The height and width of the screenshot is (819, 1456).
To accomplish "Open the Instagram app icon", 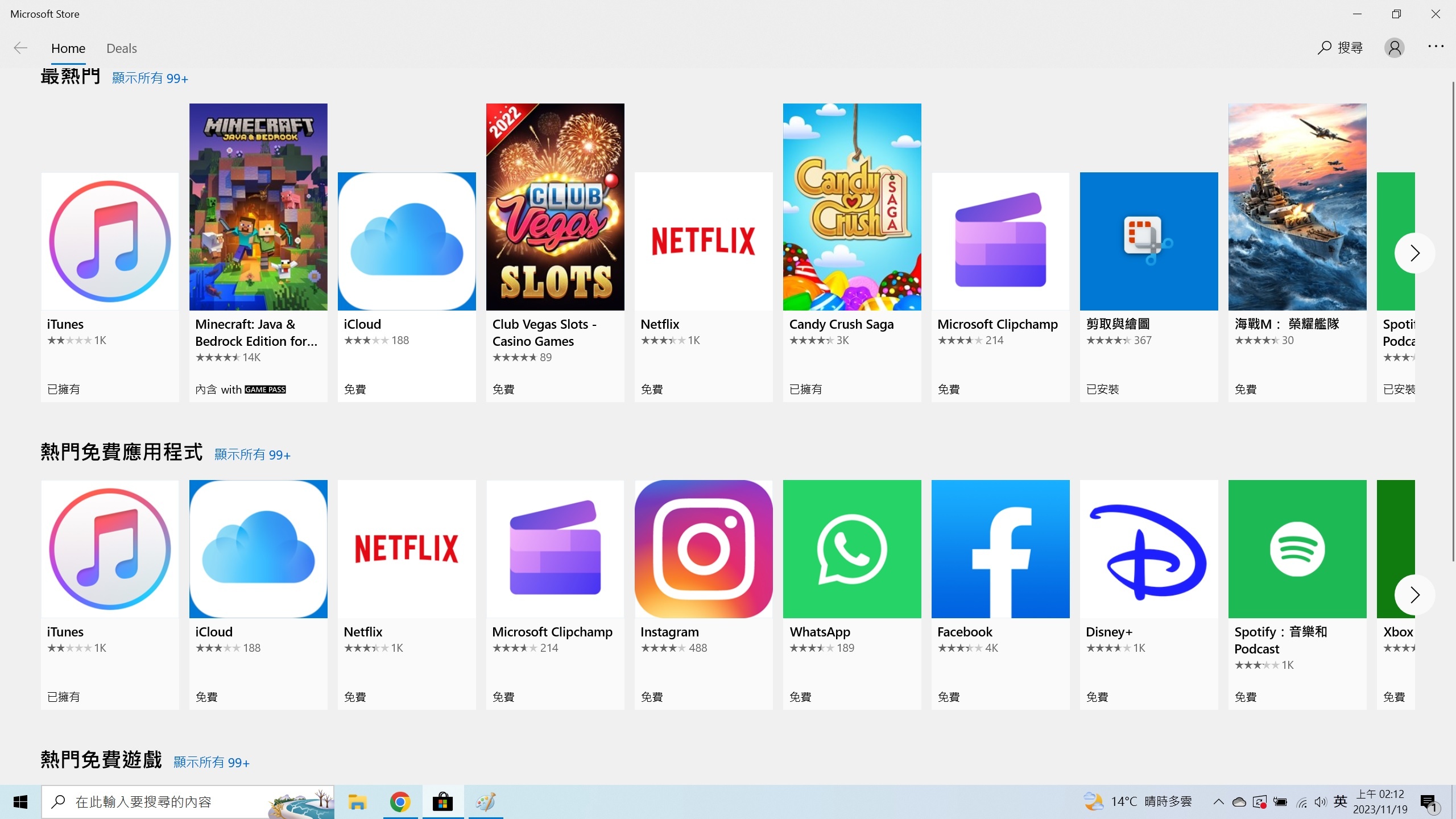I will [x=704, y=549].
